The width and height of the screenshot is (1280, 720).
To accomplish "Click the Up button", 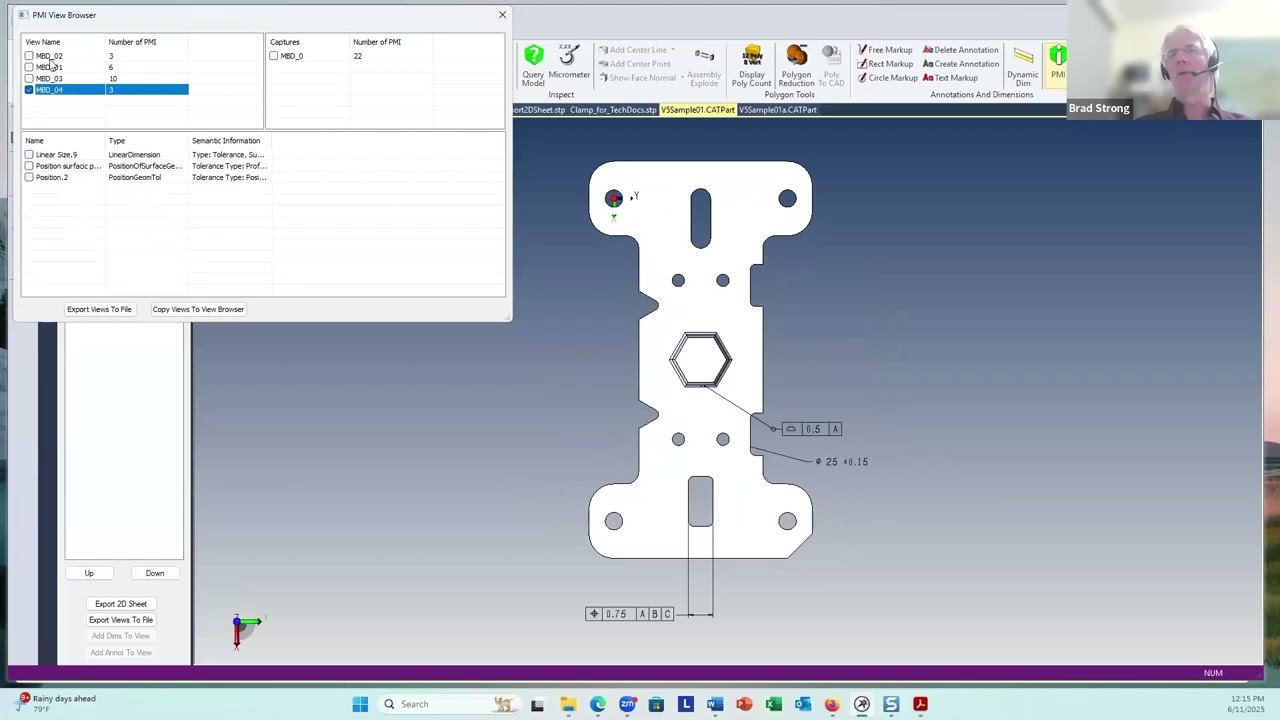I will click(x=89, y=573).
